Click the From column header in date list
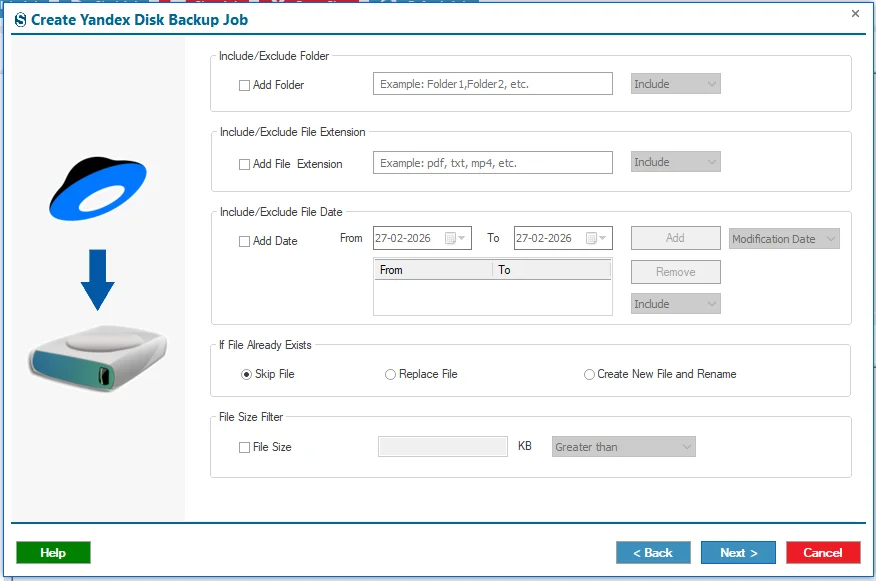This screenshot has height=581, width=876. click(433, 270)
